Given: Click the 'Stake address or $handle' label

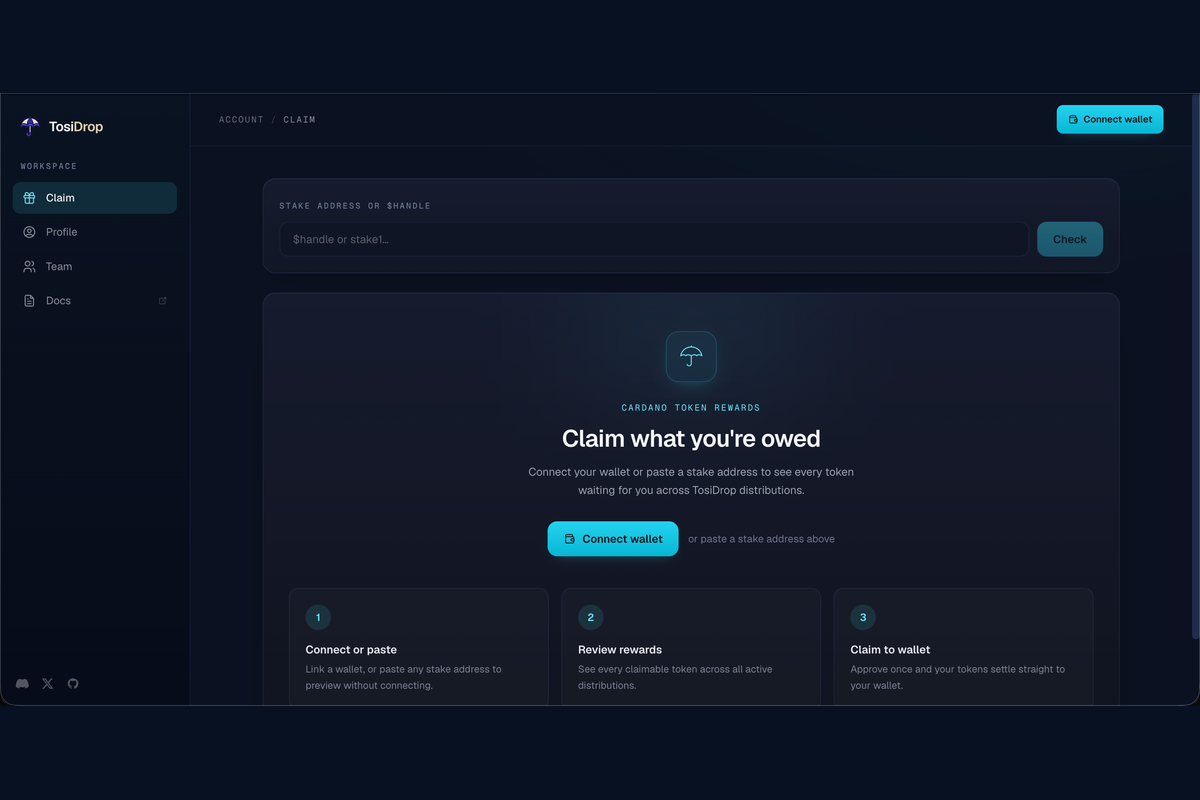Looking at the screenshot, I should pyautogui.click(x=355, y=206).
